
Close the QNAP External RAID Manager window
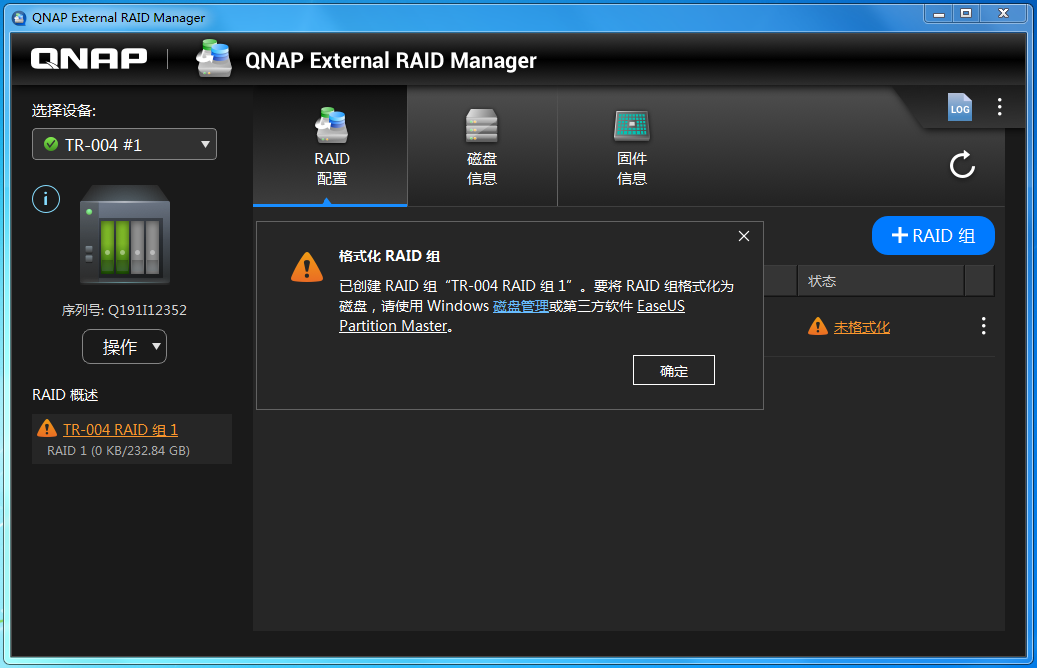coord(1003,13)
